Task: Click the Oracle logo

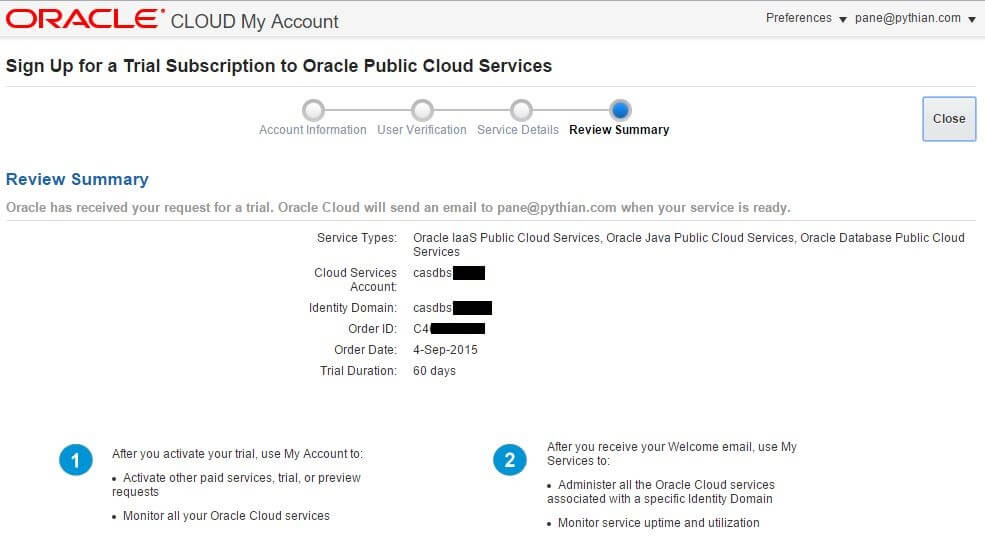Action: [x=85, y=19]
